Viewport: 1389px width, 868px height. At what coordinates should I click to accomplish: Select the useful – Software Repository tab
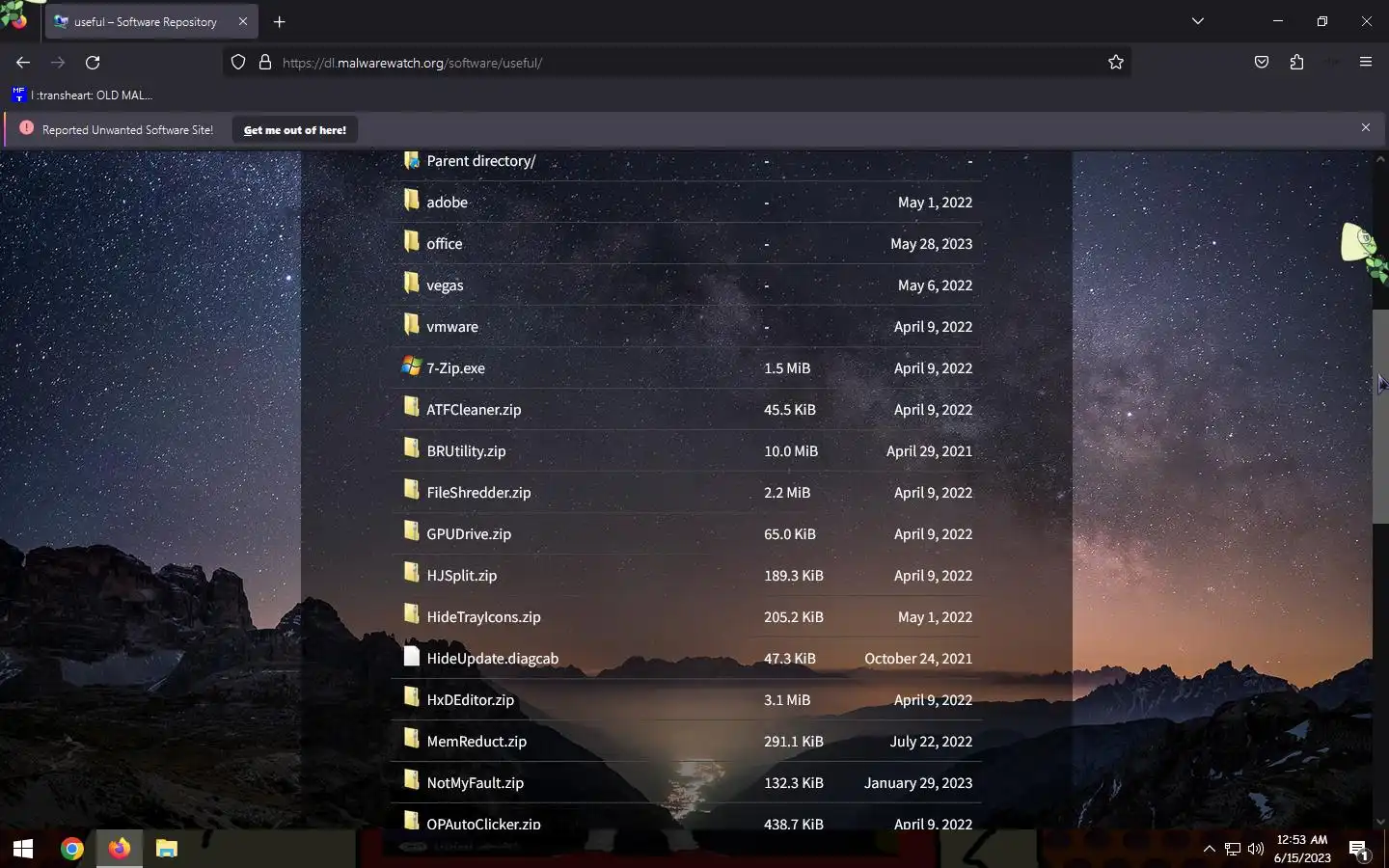(151, 21)
